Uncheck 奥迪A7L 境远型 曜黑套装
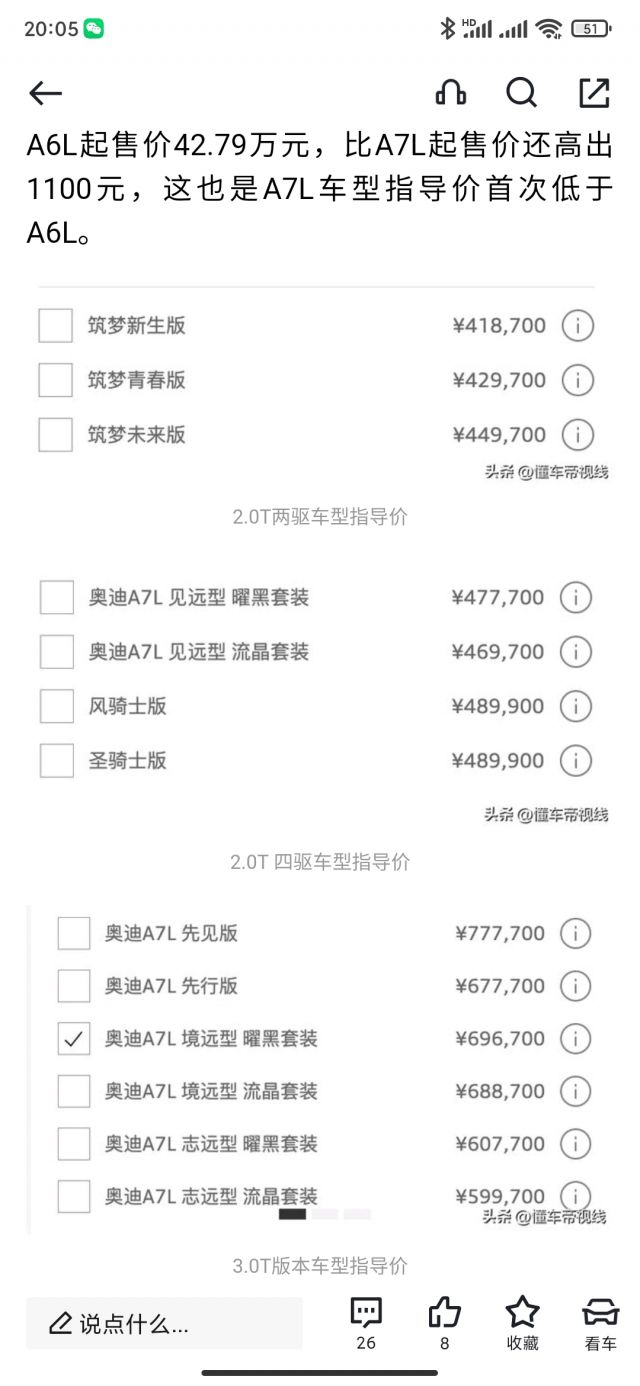 tap(72, 1038)
